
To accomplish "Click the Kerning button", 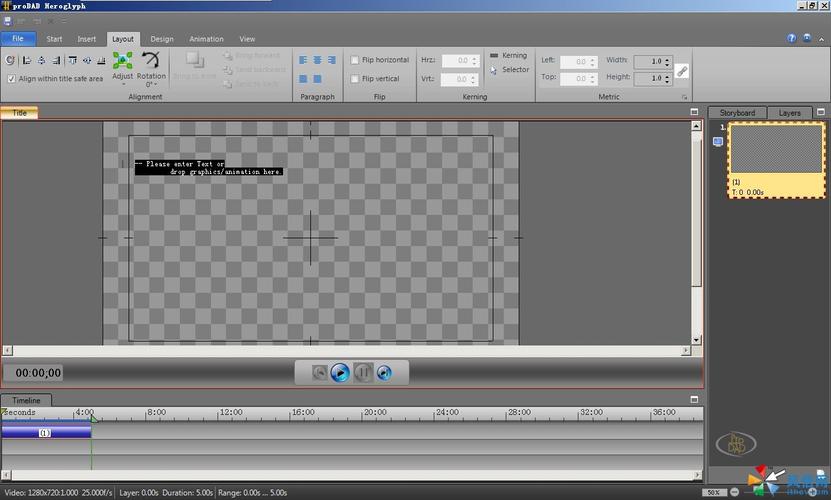I will coord(508,56).
